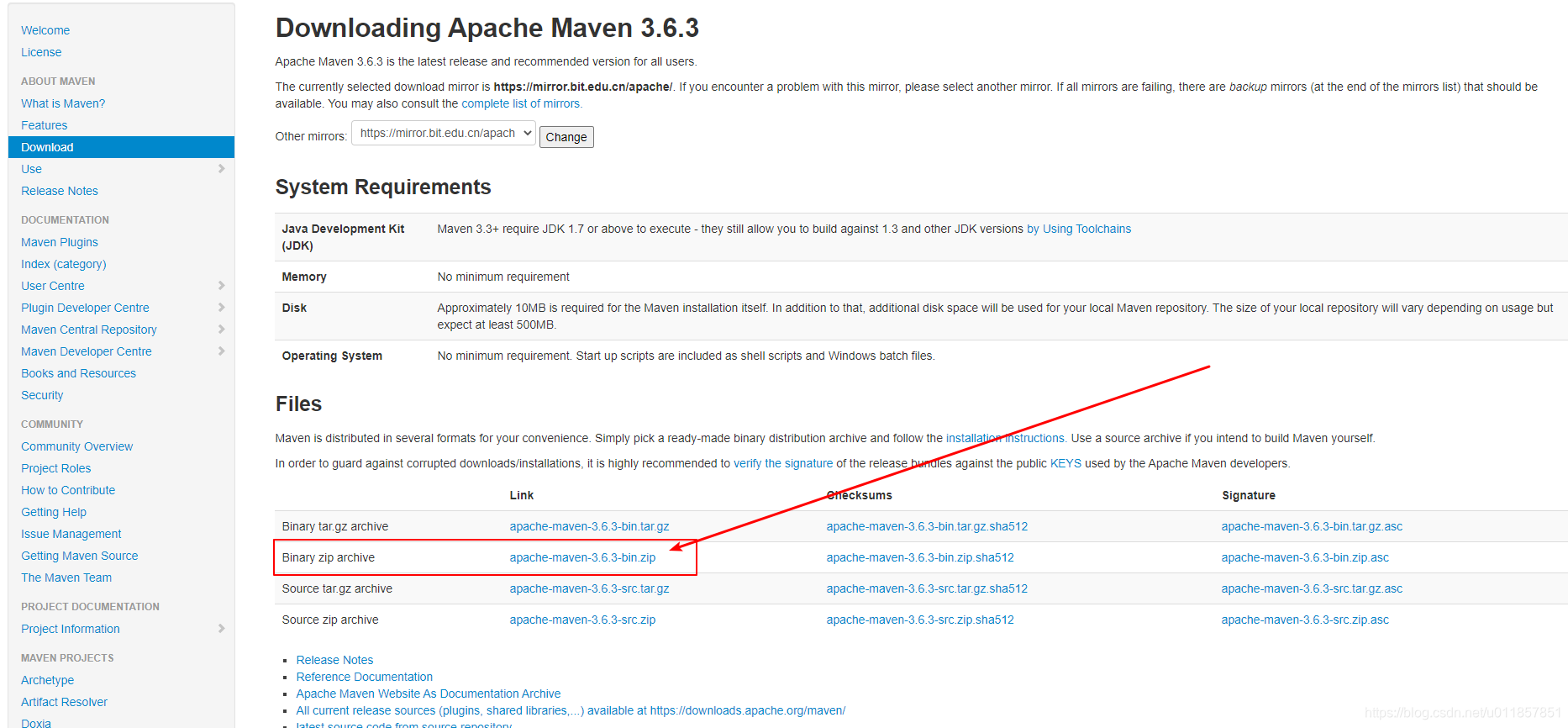Open Release Notes in the sidebar
1568x728 pixels.
pos(60,191)
